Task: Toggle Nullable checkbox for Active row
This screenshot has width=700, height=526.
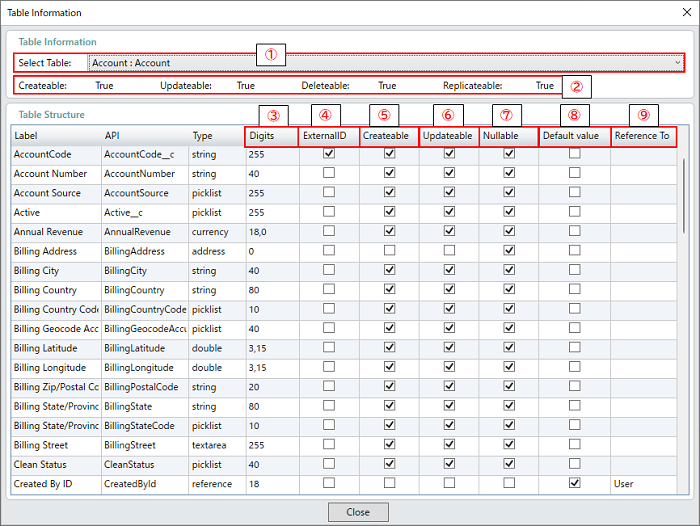Action: coord(509,212)
